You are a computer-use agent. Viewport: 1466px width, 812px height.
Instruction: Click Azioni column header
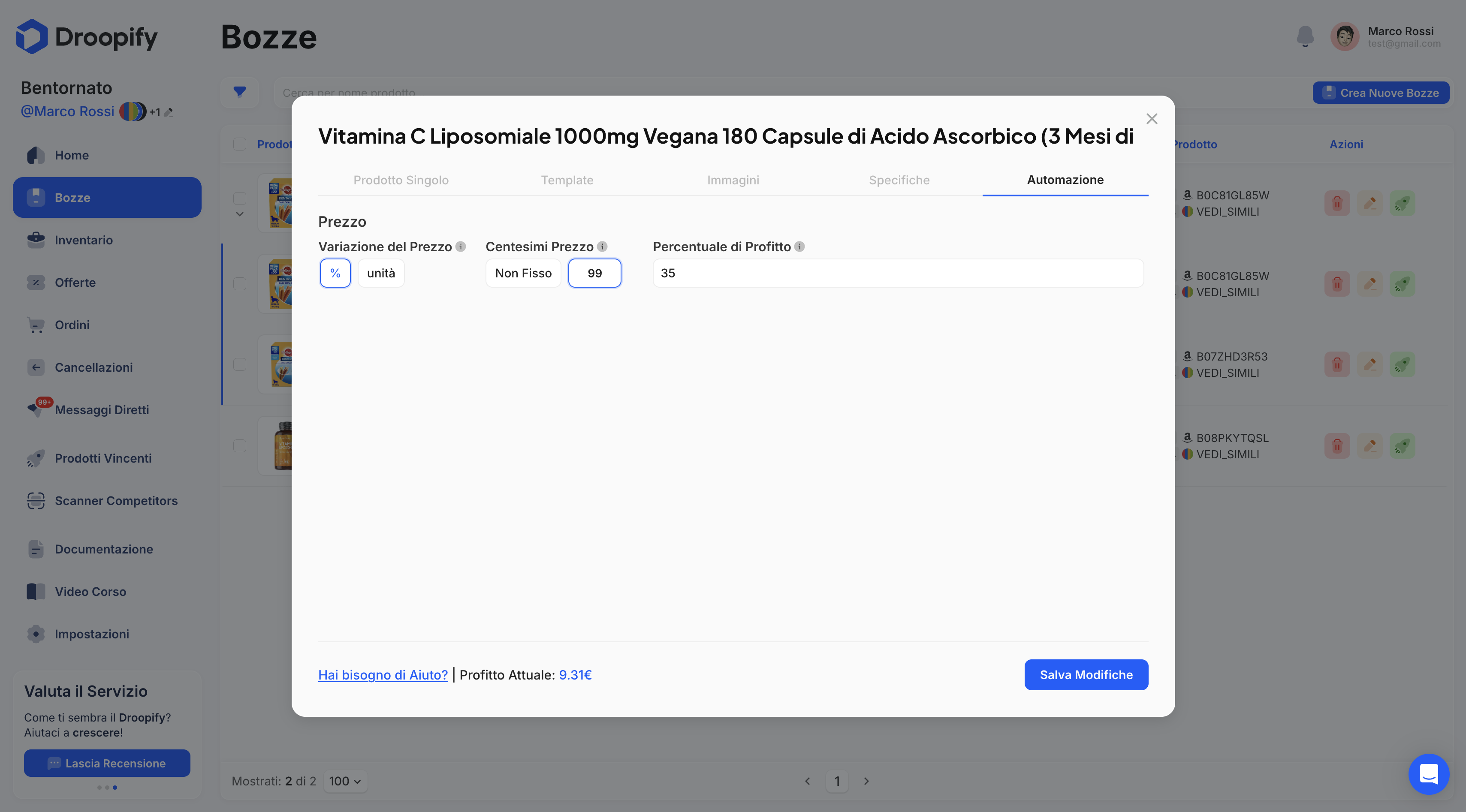pos(1346,144)
